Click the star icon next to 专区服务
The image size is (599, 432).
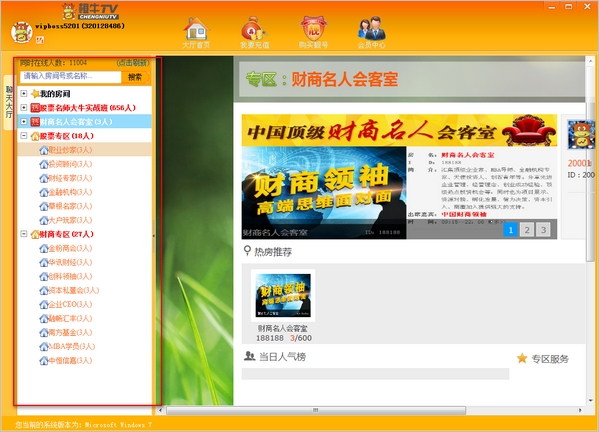pos(522,358)
